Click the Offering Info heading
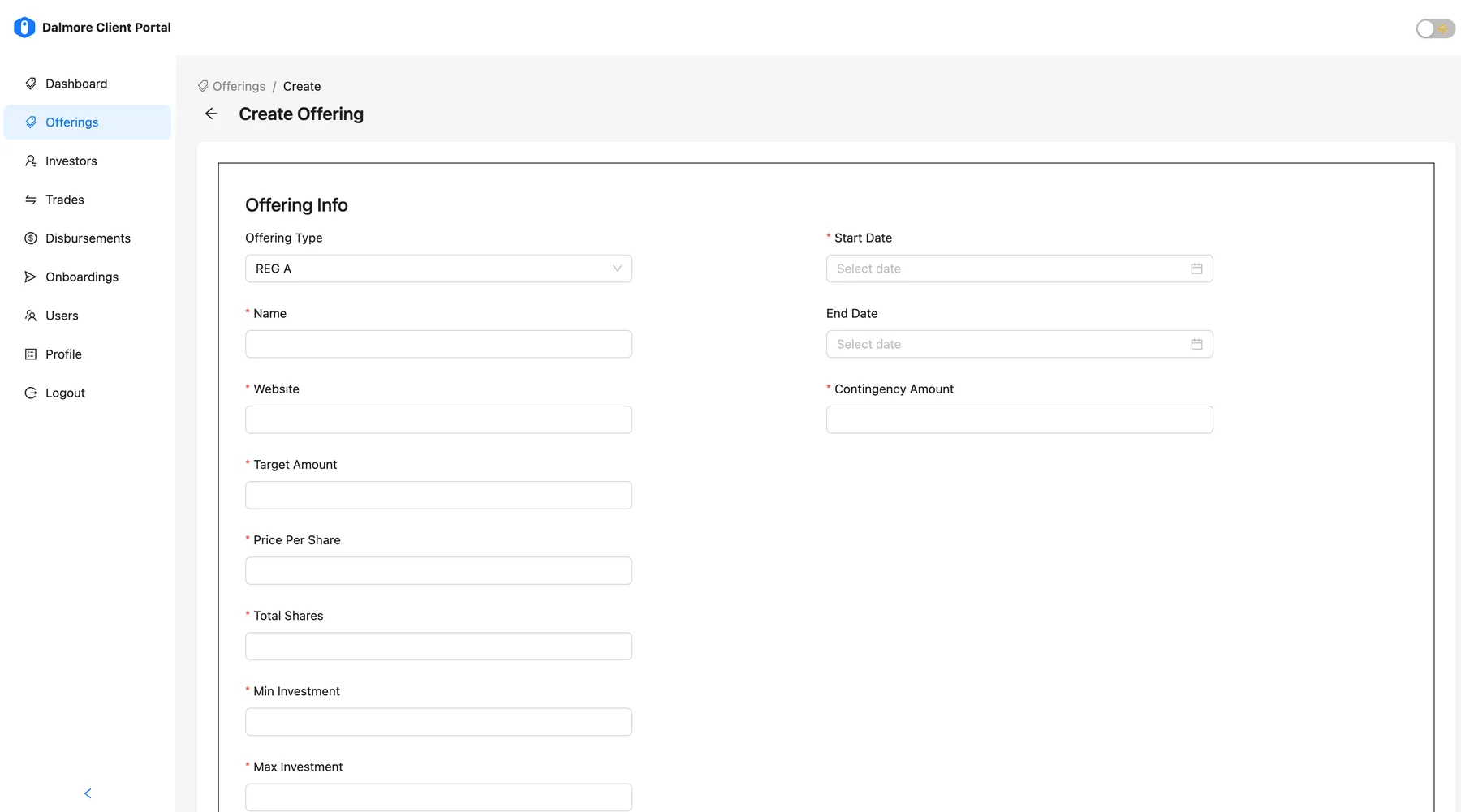1461x812 pixels. click(296, 205)
